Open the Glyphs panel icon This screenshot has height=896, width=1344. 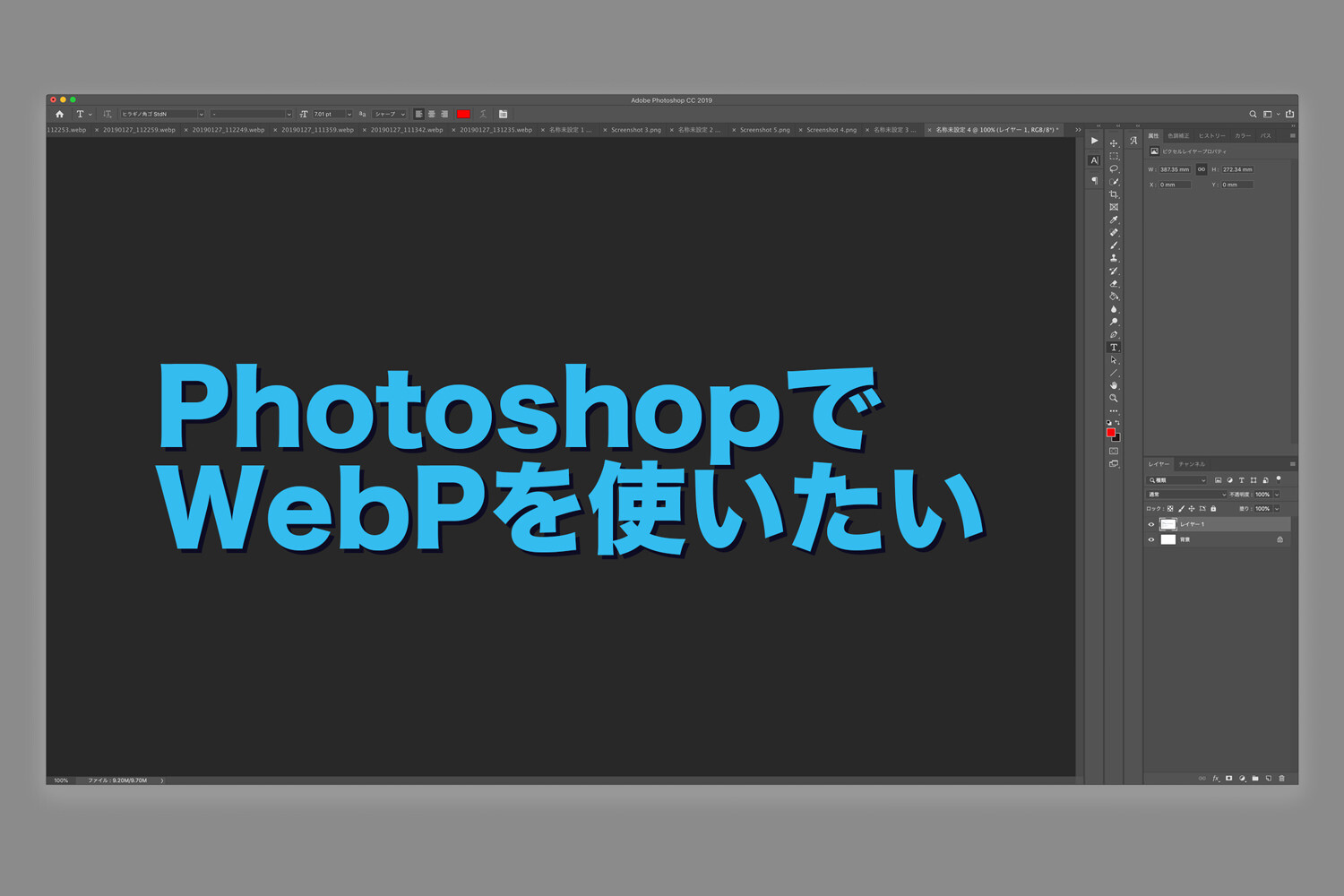click(x=1133, y=141)
